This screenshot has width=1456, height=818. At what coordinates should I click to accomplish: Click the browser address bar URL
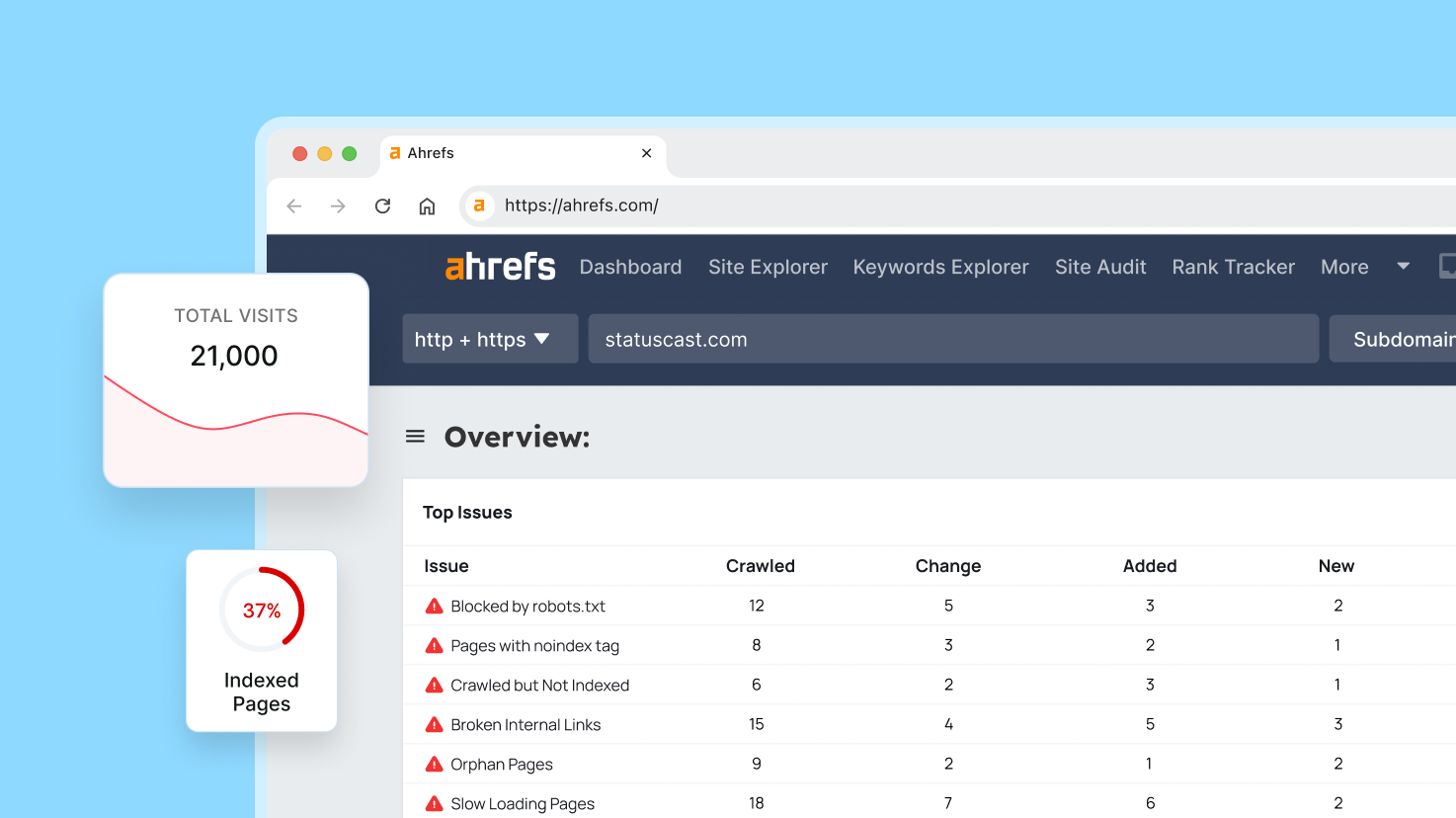pyautogui.click(x=581, y=205)
